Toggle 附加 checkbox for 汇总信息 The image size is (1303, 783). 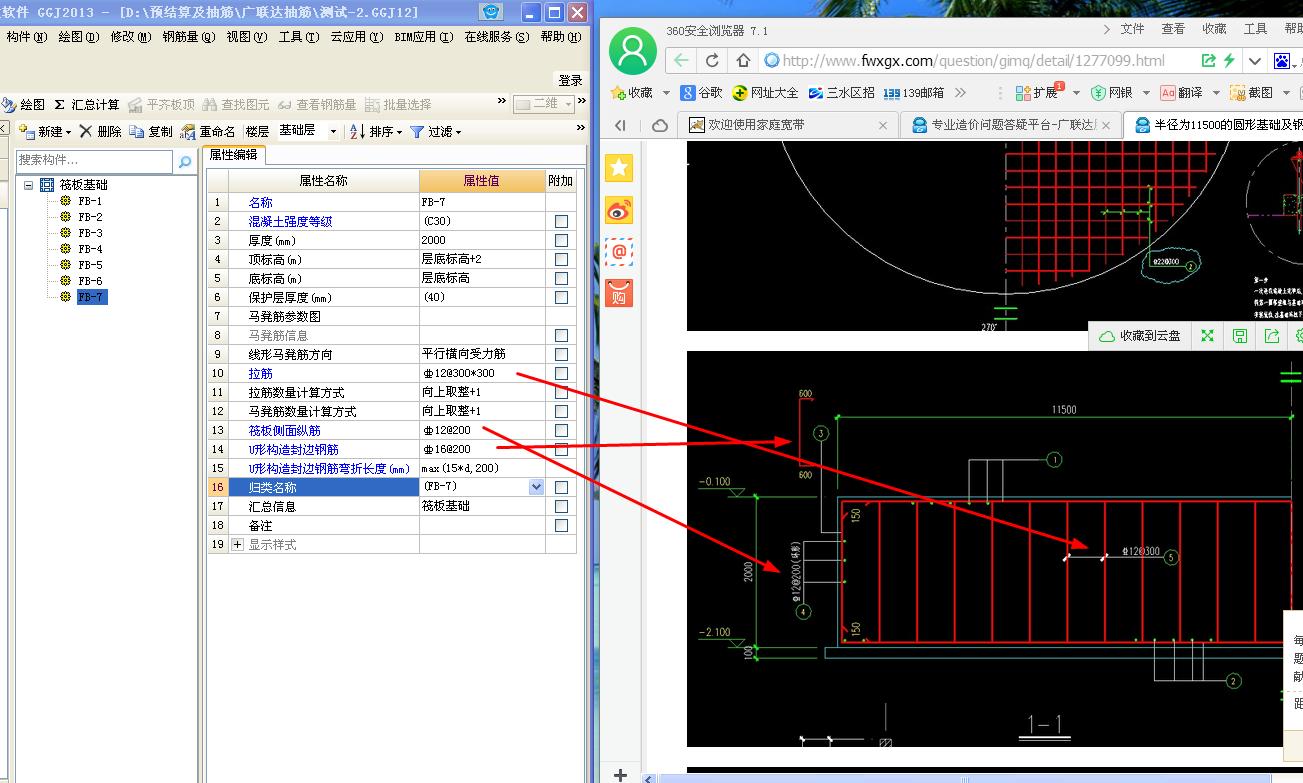pos(561,507)
